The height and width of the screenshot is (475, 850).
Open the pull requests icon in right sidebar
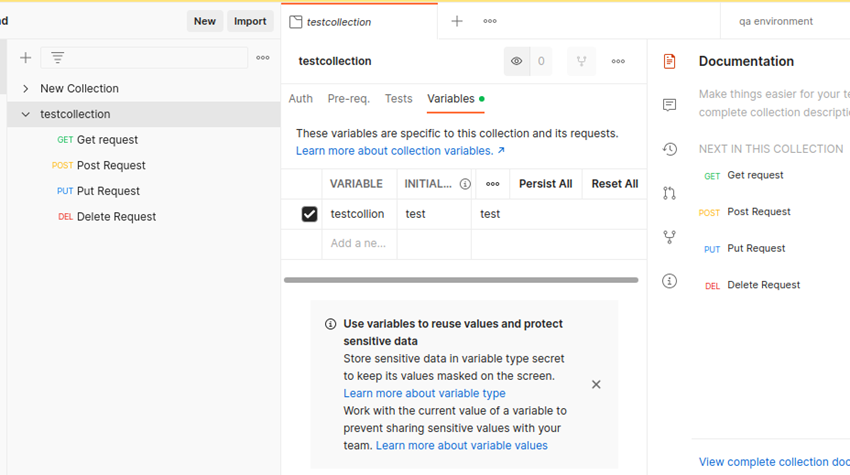click(x=670, y=193)
